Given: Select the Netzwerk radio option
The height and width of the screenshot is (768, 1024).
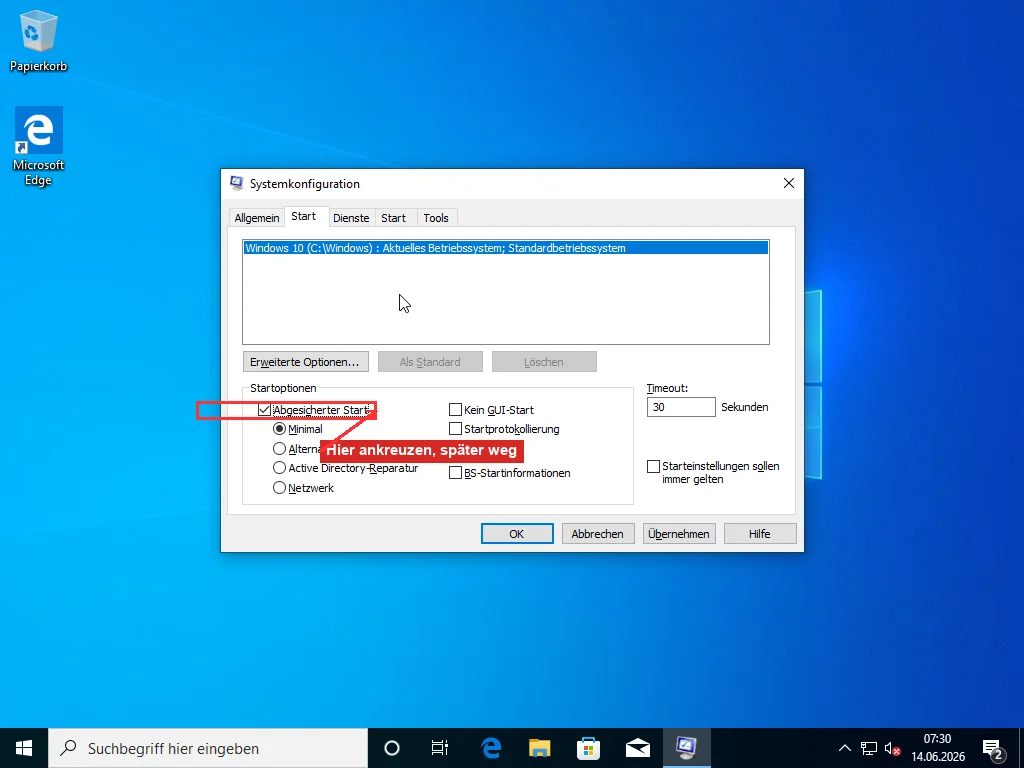Looking at the screenshot, I should [x=280, y=488].
